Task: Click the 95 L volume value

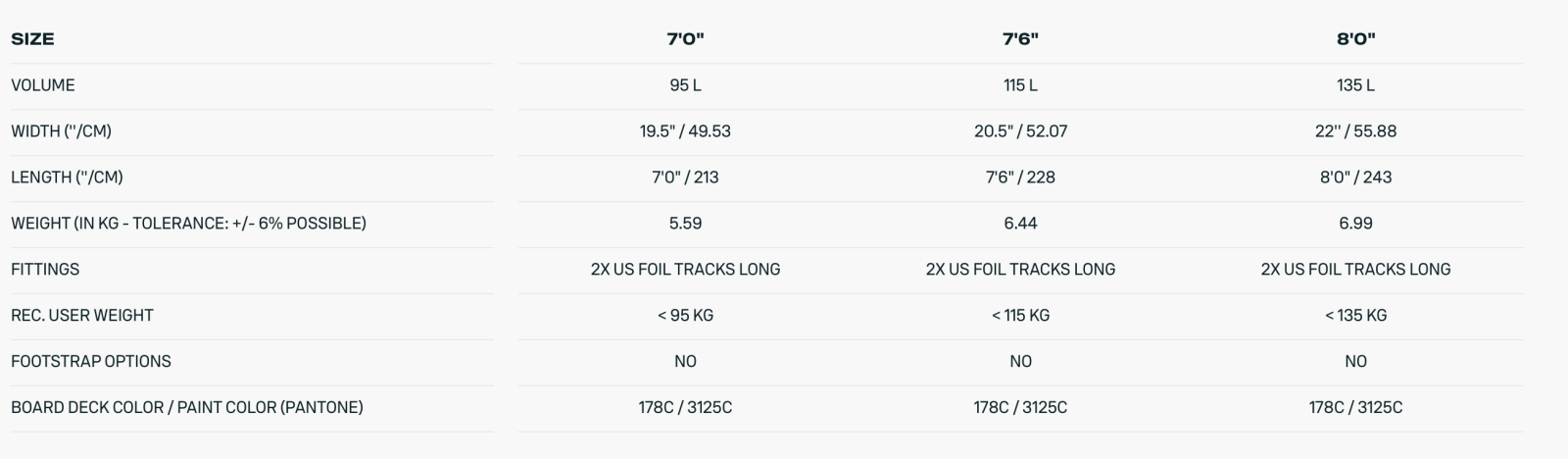Action: tap(685, 85)
